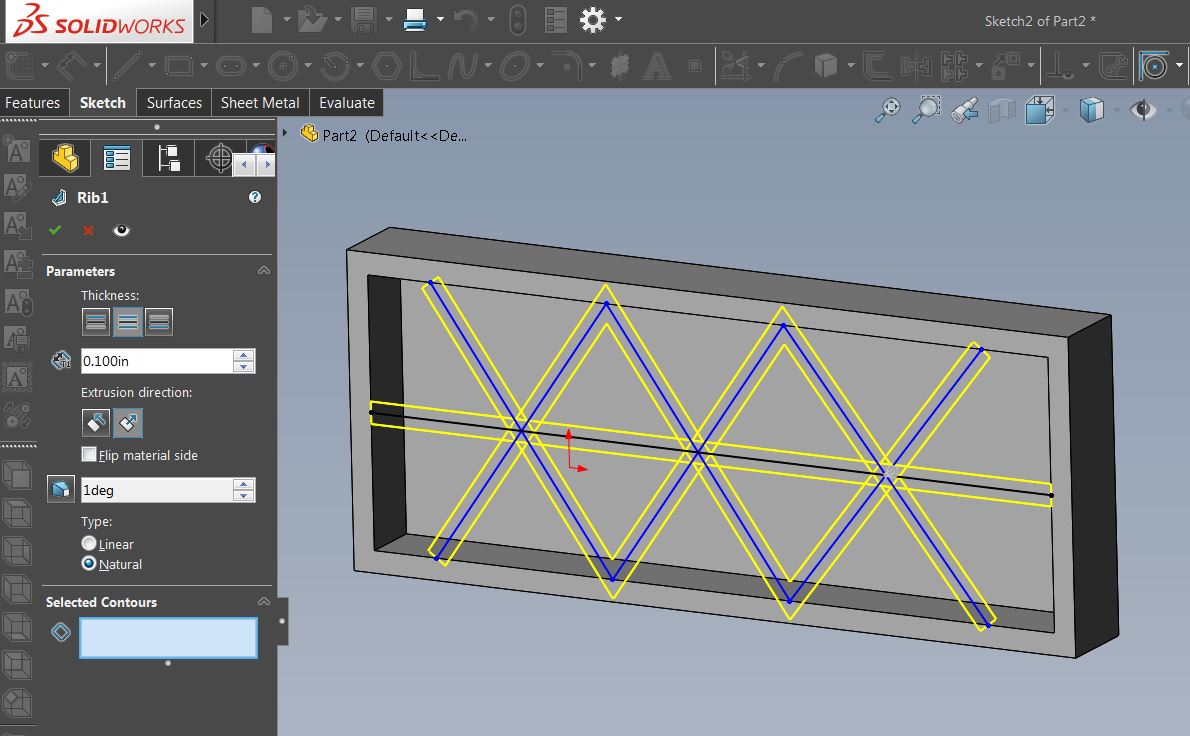Click the SolidWorks logo menu

(99, 20)
